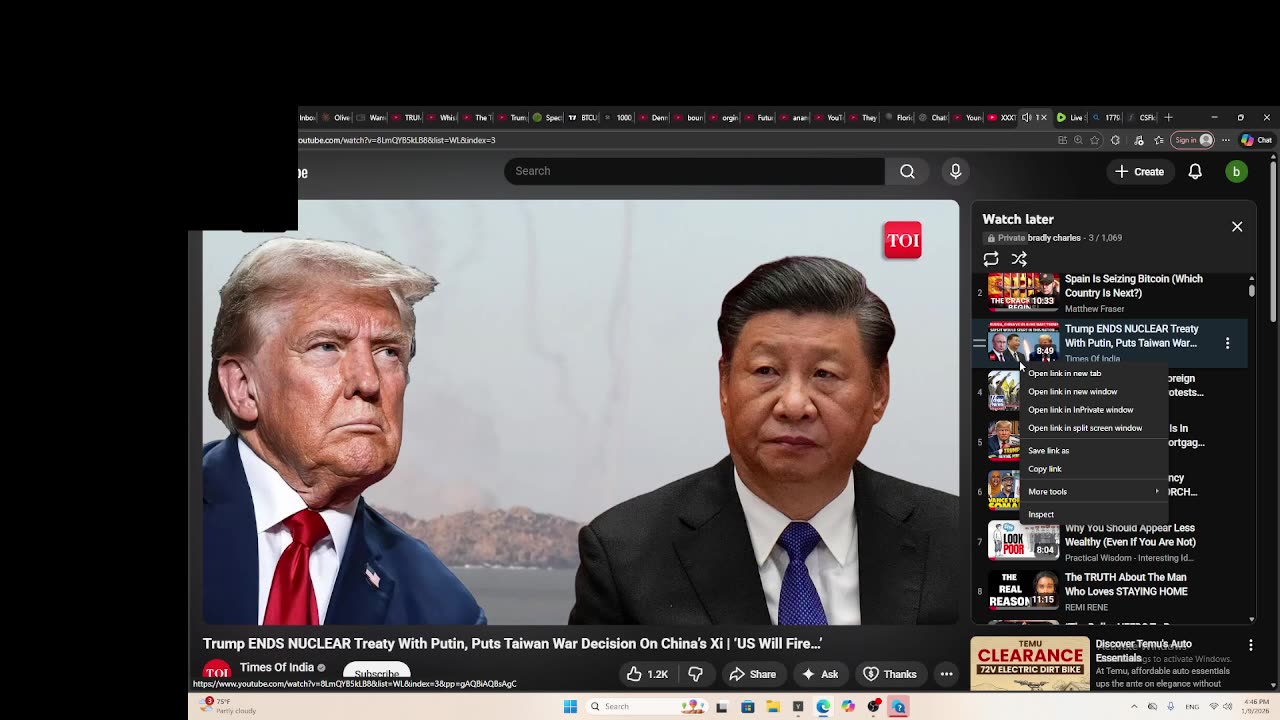
Task: Play The TRUTH About The Man video
Action: (x=1126, y=584)
